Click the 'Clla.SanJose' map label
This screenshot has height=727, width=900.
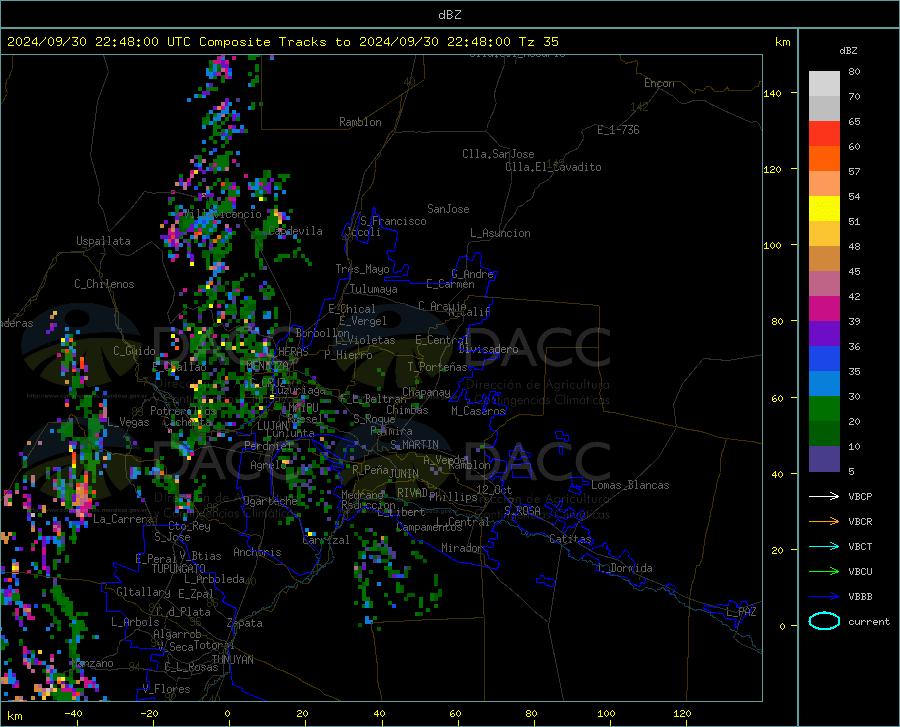point(498,154)
